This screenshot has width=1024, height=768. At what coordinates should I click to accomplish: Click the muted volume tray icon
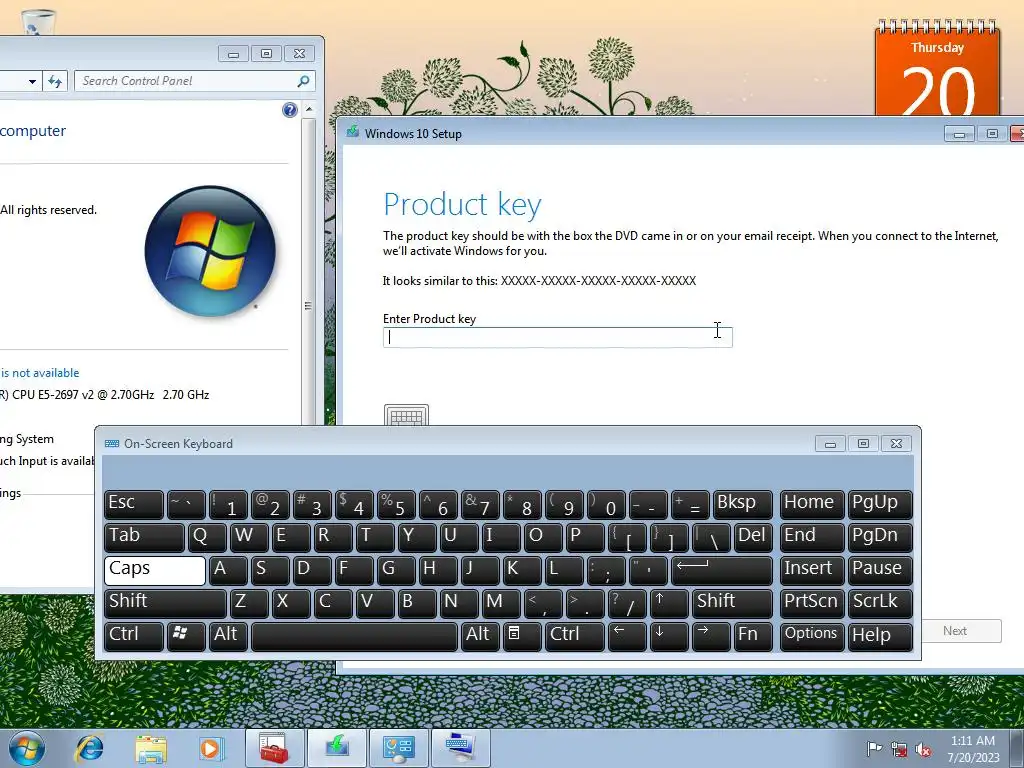pos(923,749)
